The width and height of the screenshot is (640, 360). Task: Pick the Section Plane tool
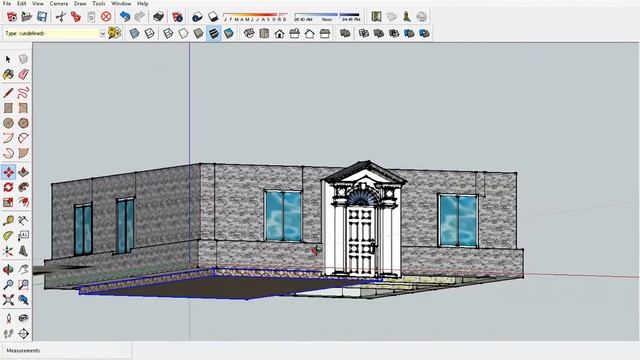pyautogui.click(x=23, y=333)
